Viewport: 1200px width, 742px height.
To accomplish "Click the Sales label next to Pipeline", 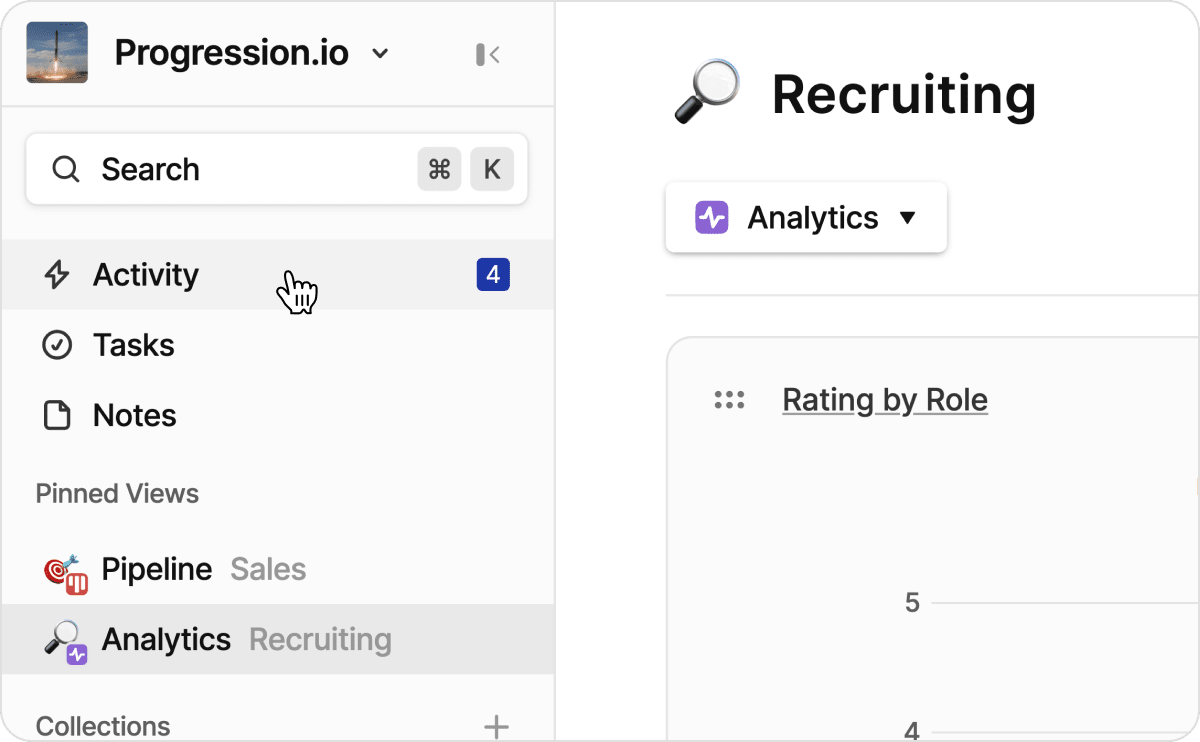I will [268, 569].
